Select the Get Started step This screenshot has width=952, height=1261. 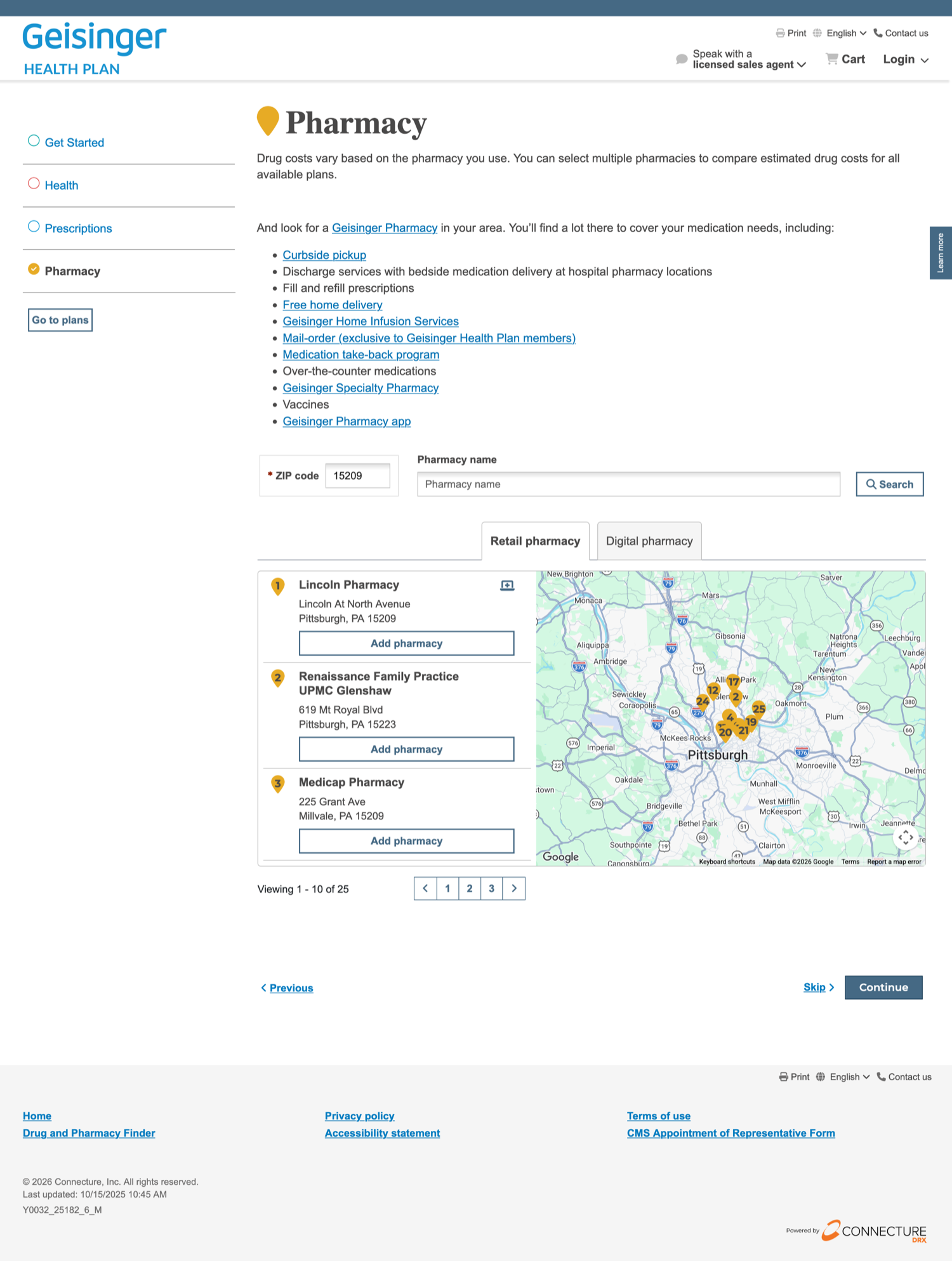point(74,143)
